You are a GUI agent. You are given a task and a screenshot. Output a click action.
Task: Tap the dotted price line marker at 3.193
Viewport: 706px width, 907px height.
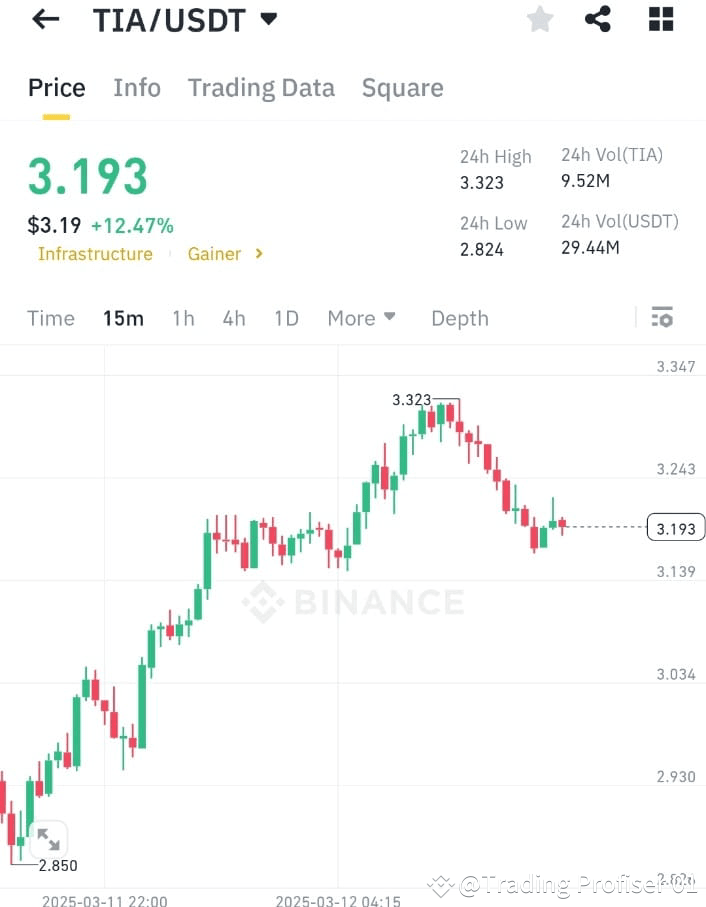pyautogui.click(x=675, y=527)
